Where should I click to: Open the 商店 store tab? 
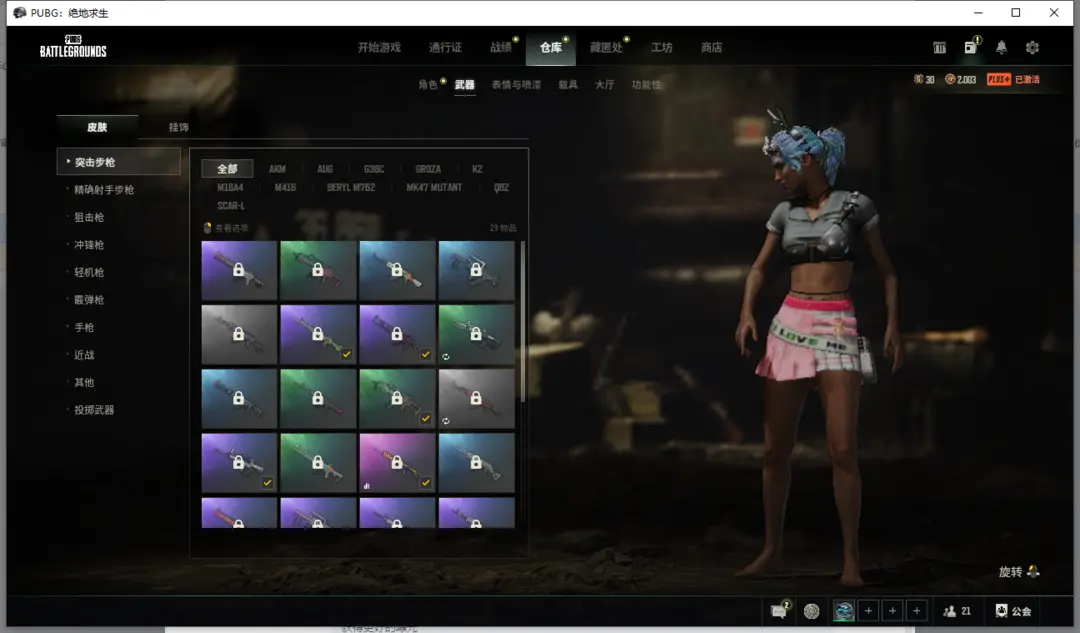pos(712,48)
